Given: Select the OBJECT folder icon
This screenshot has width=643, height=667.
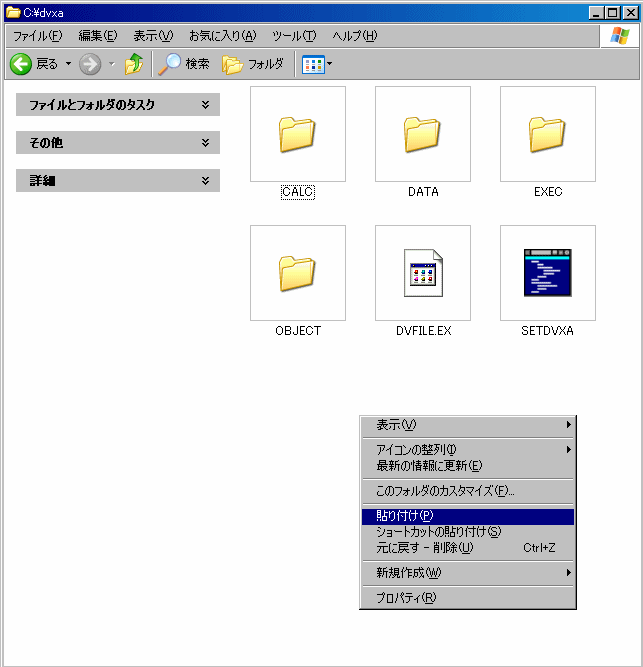Looking at the screenshot, I should [297, 273].
